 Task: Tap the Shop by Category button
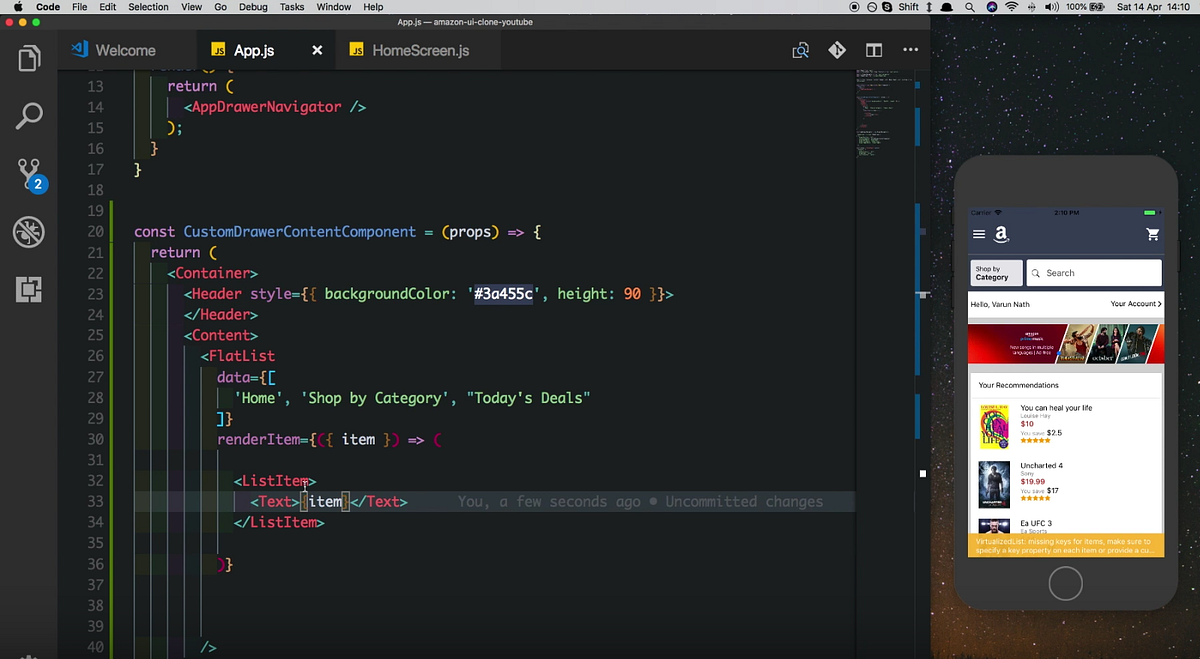pos(995,272)
